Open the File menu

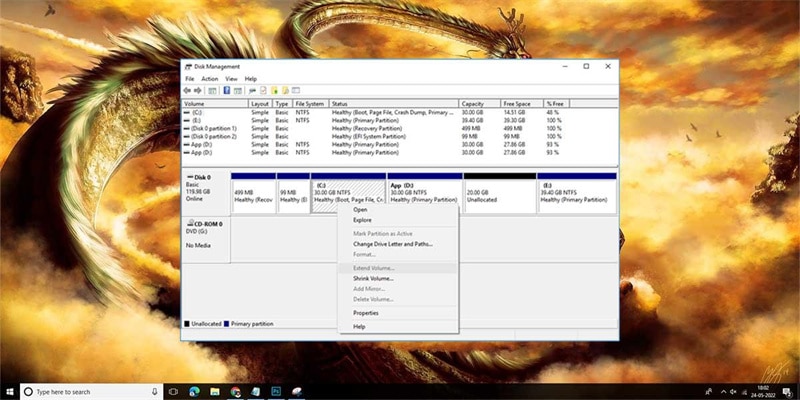pos(190,79)
